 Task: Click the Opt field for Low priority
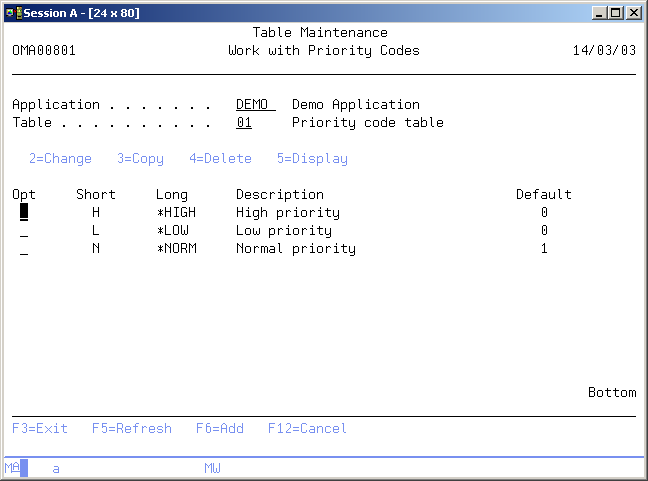point(24,230)
